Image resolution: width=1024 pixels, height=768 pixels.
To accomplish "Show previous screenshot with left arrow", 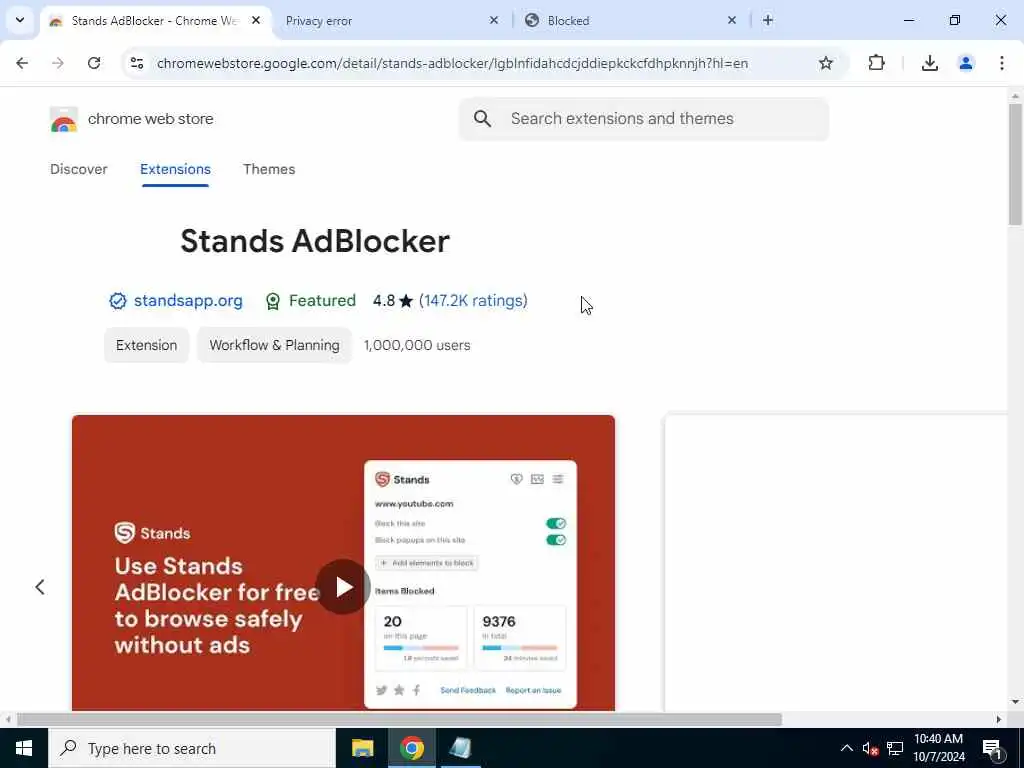I will [x=40, y=586].
